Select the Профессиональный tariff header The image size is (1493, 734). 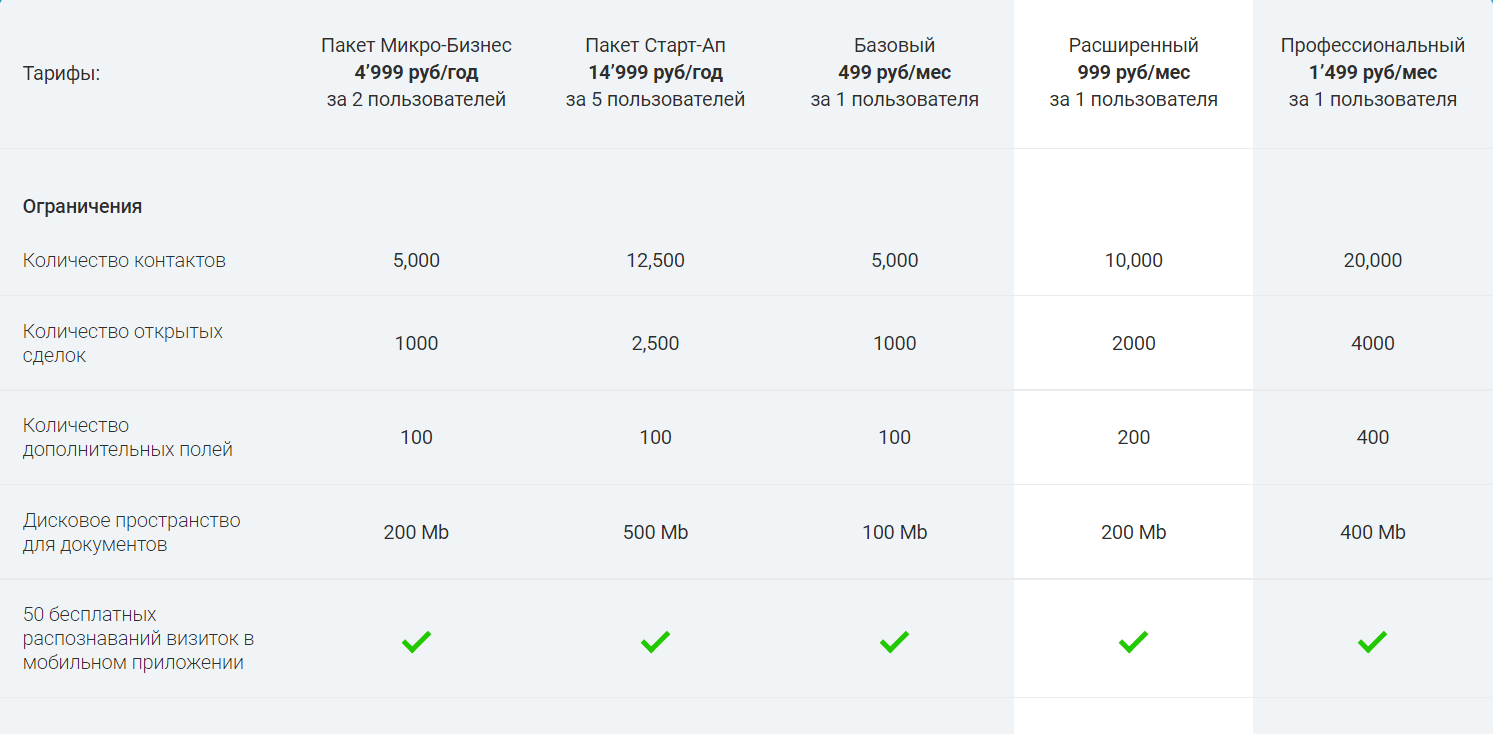(x=1372, y=72)
